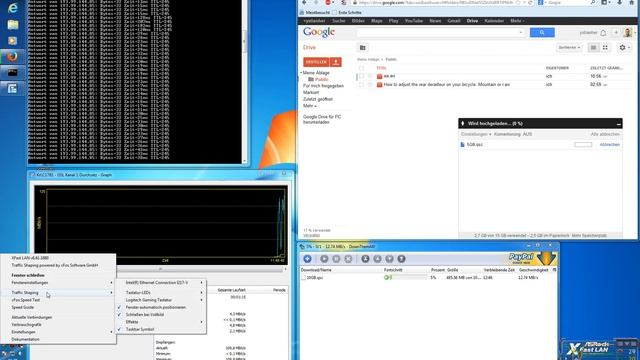Click the horizontal scrollbar under the graph
640x360 pixels.
pyautogui.click(x=160, y=269)
